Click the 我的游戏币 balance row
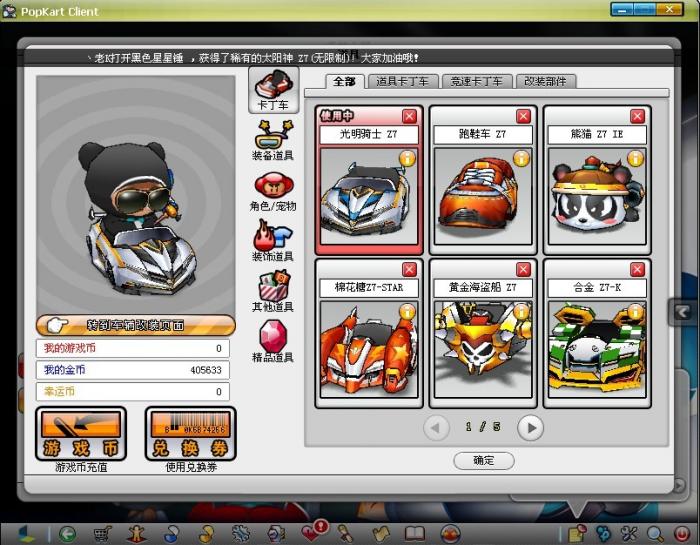 (133, 348)
